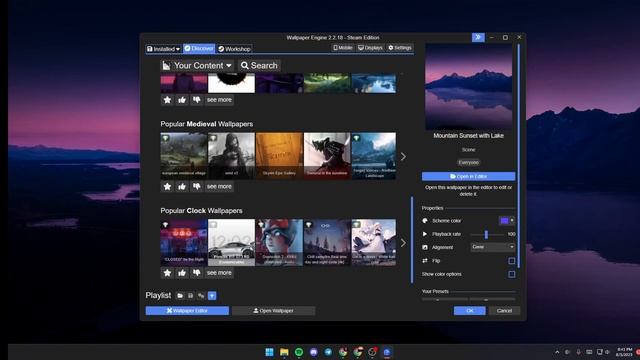Open the playlist configure icon
The width and height of the screenshot is (640, 360).
[201, 296]
